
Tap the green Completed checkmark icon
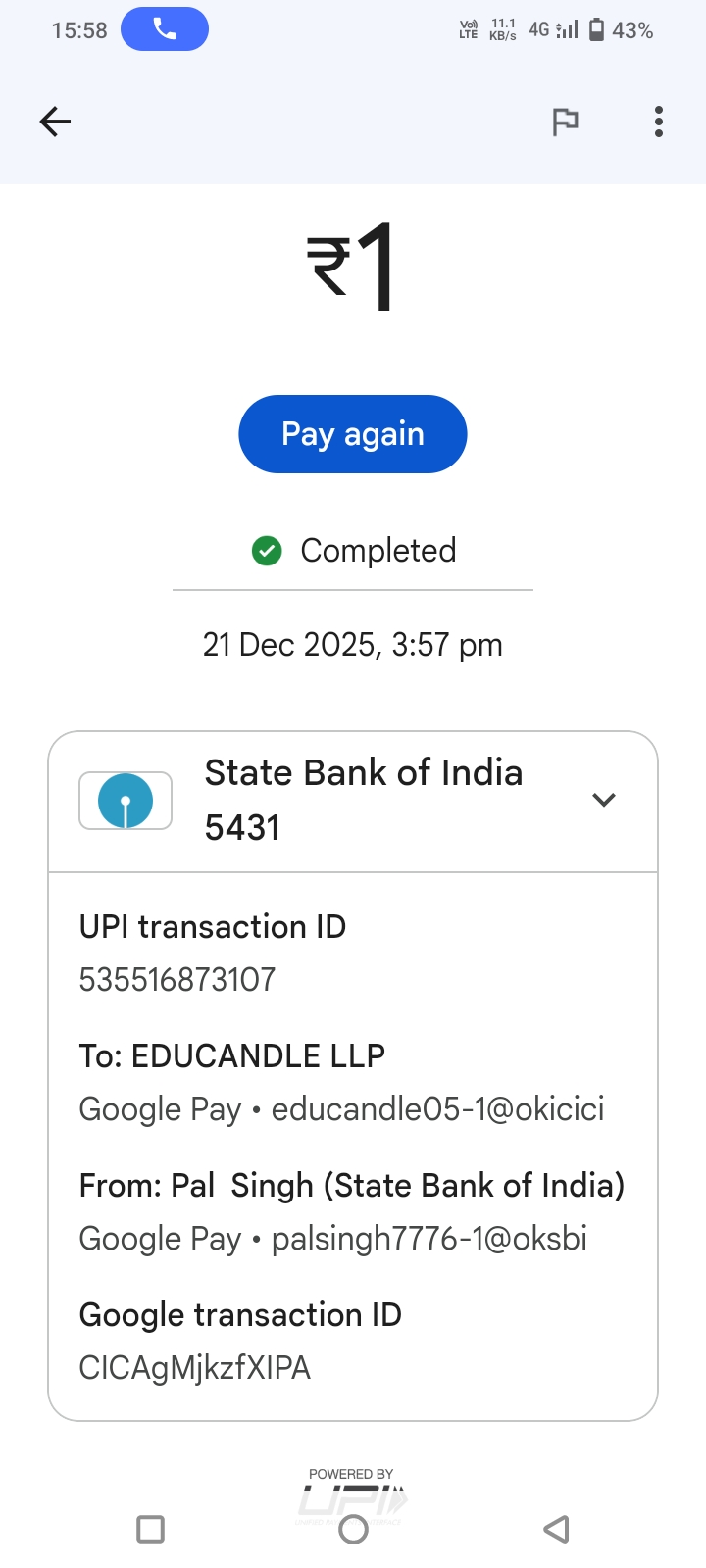267,551
